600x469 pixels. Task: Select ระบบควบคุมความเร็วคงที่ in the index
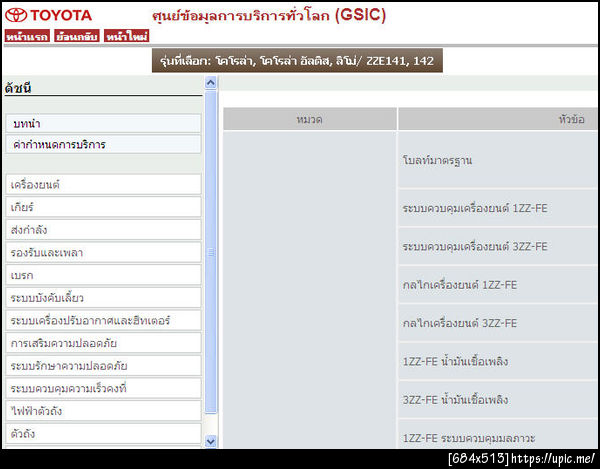103,388
